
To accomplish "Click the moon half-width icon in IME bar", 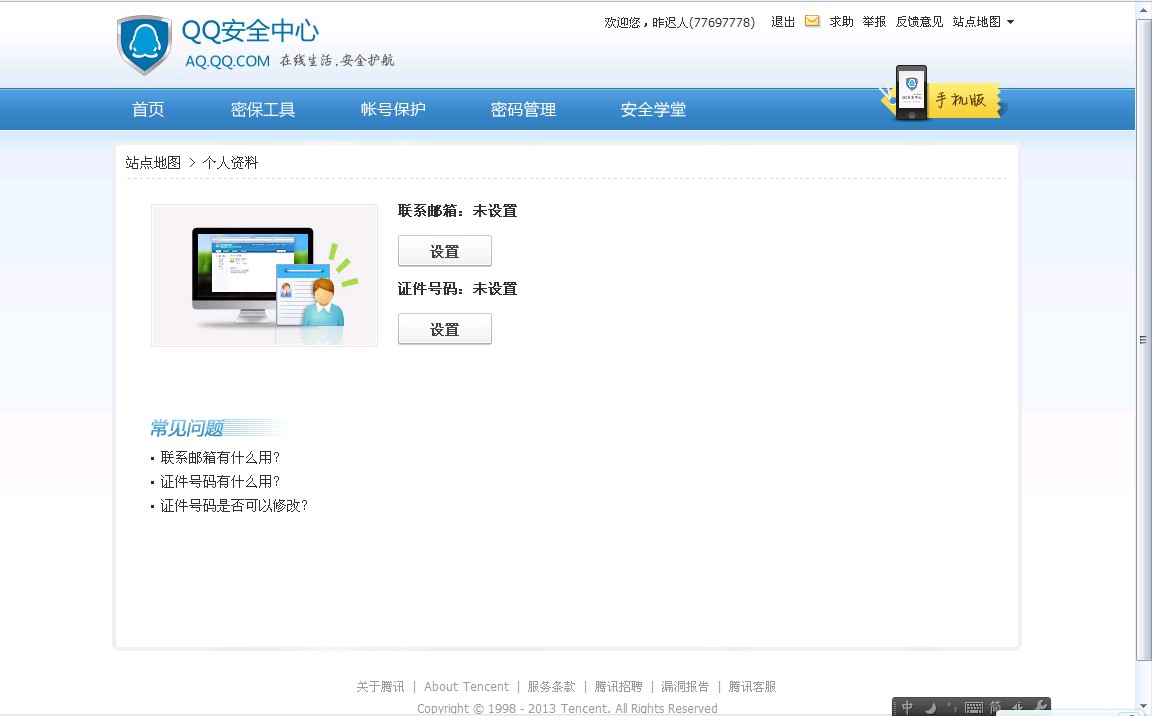I will [930, 708].
